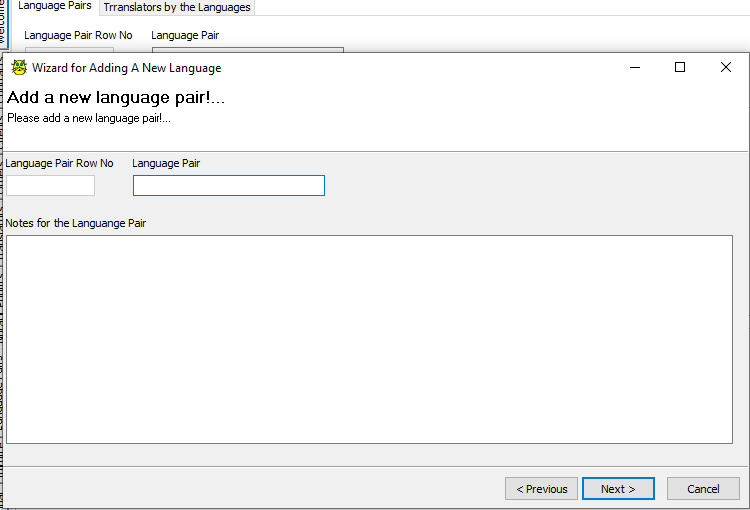Click the 'Add a new language pair!...' heading
Image resolution: width=750 pixels, height=510 pixels.
(x=116, y=98)
